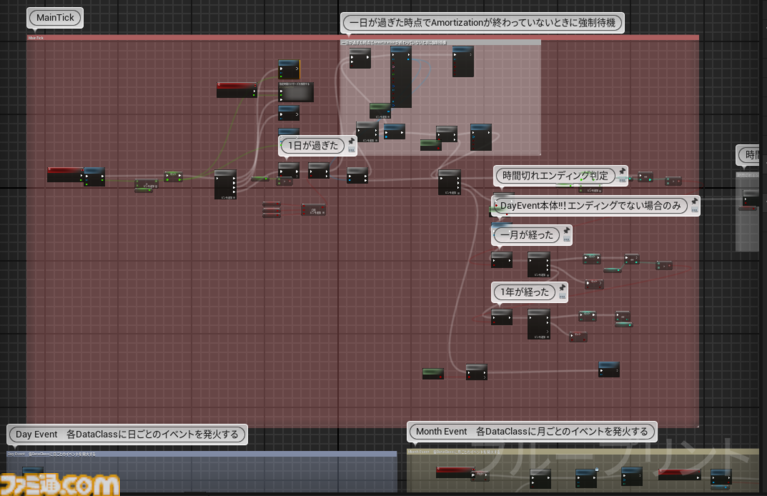The image size is (767, 496).
Task: Pin the "1日が過ぎた" comment bubble
Action: (x=352, y=142)
